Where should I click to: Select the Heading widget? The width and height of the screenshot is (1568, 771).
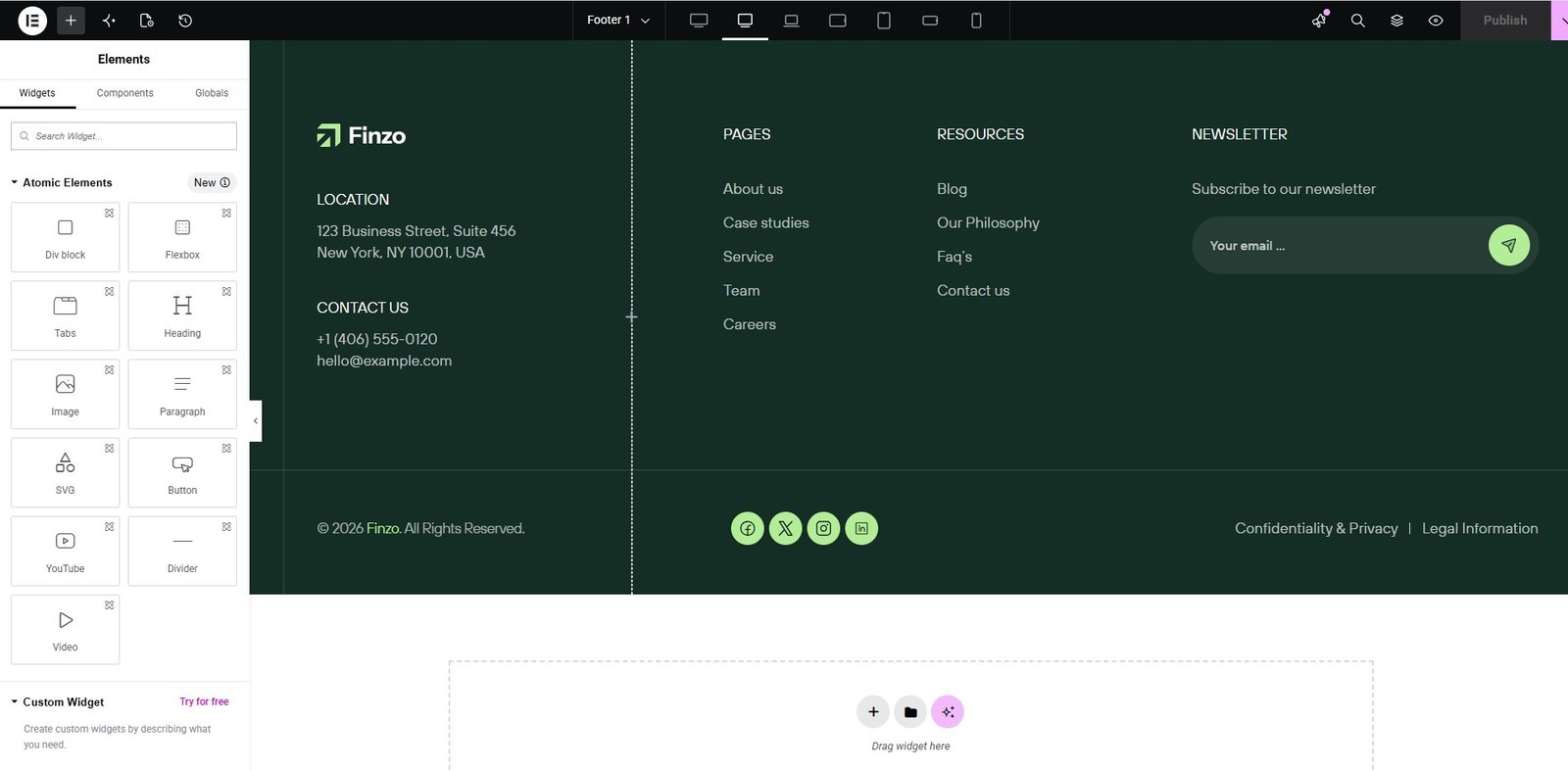tap(182, 315)
